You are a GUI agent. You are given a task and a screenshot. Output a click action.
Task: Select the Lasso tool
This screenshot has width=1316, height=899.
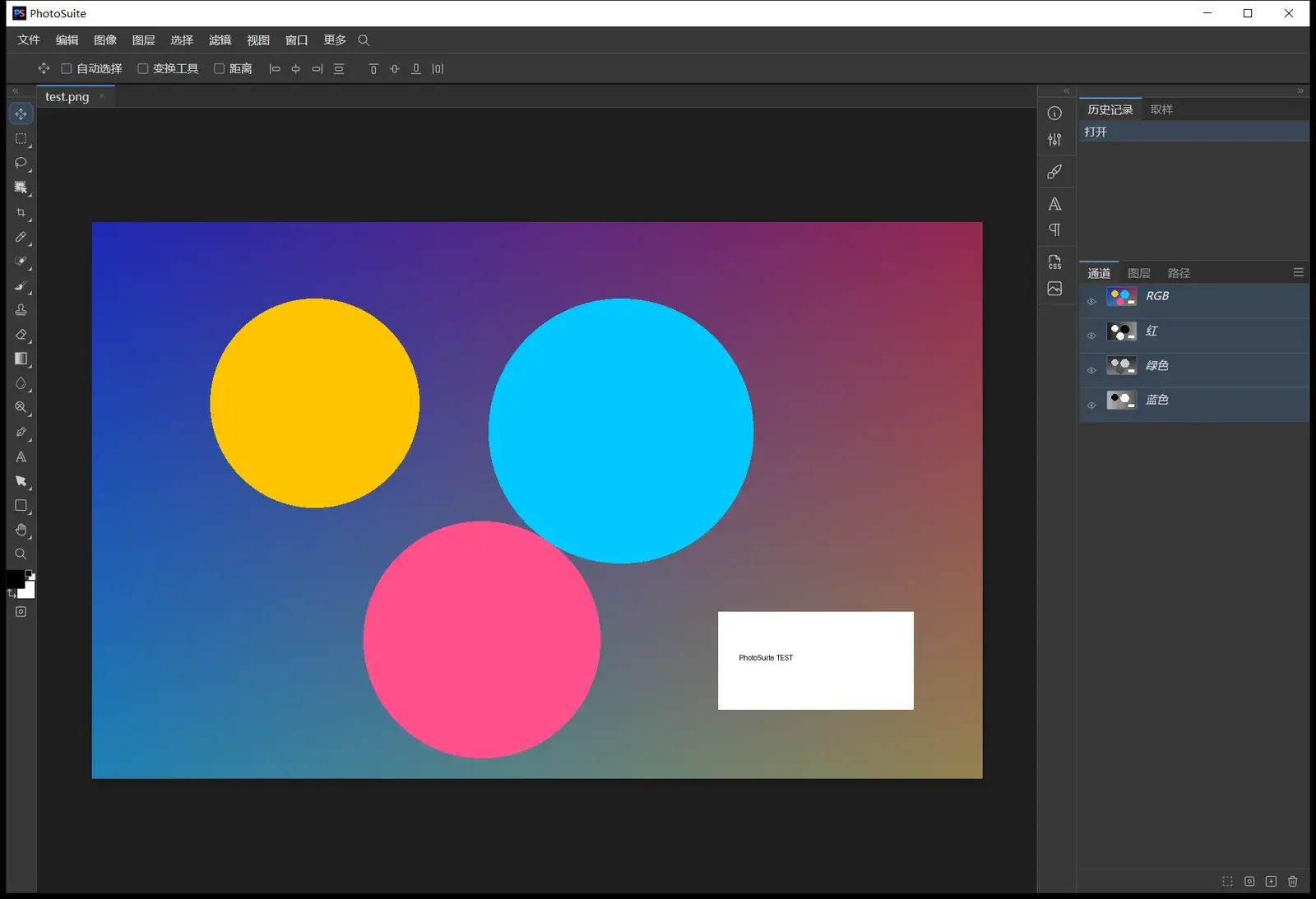point(21,163)
